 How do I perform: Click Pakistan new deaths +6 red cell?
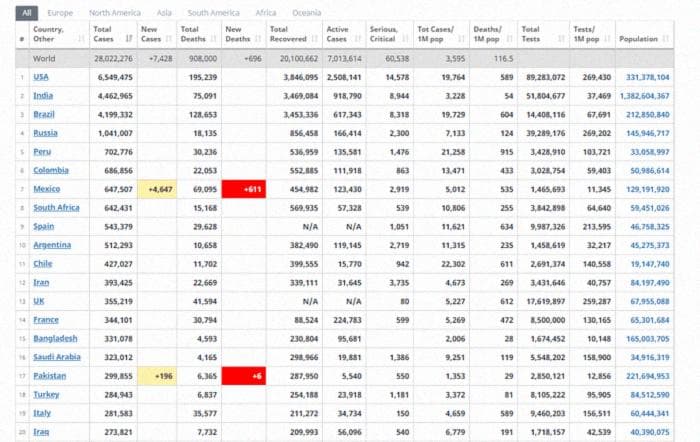click(244, 376)
